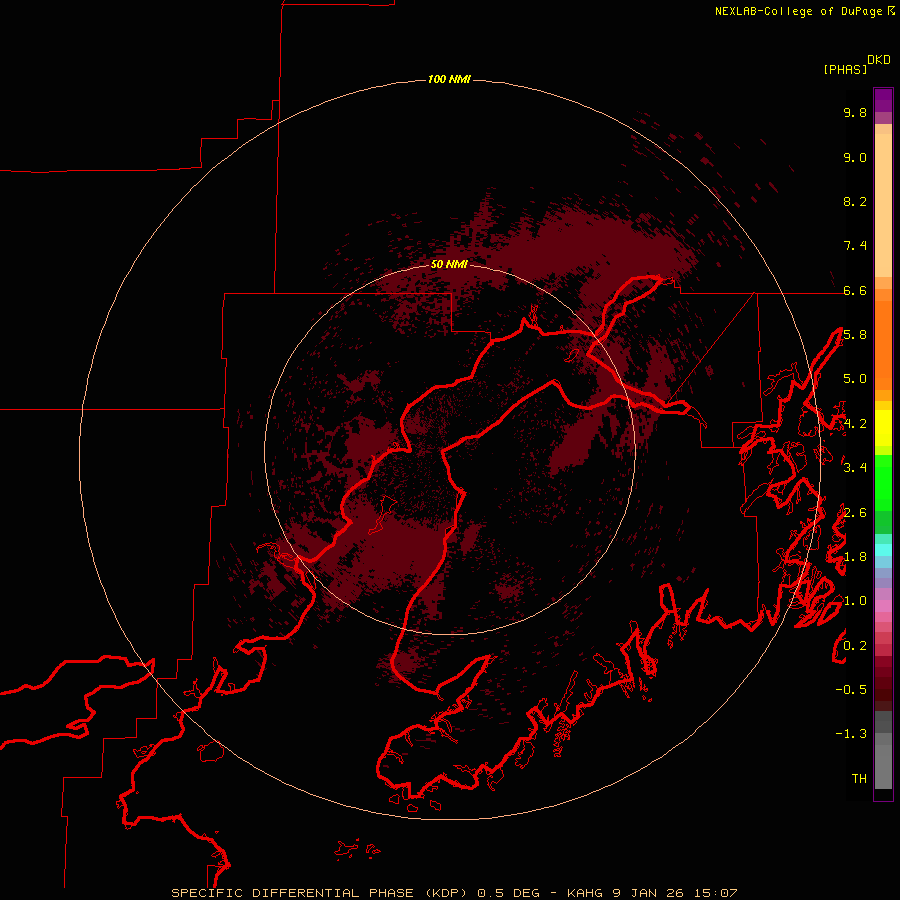Click the 7.4 scale label
900x900 pixels.
pyautogui.click(x=855, y=246)
